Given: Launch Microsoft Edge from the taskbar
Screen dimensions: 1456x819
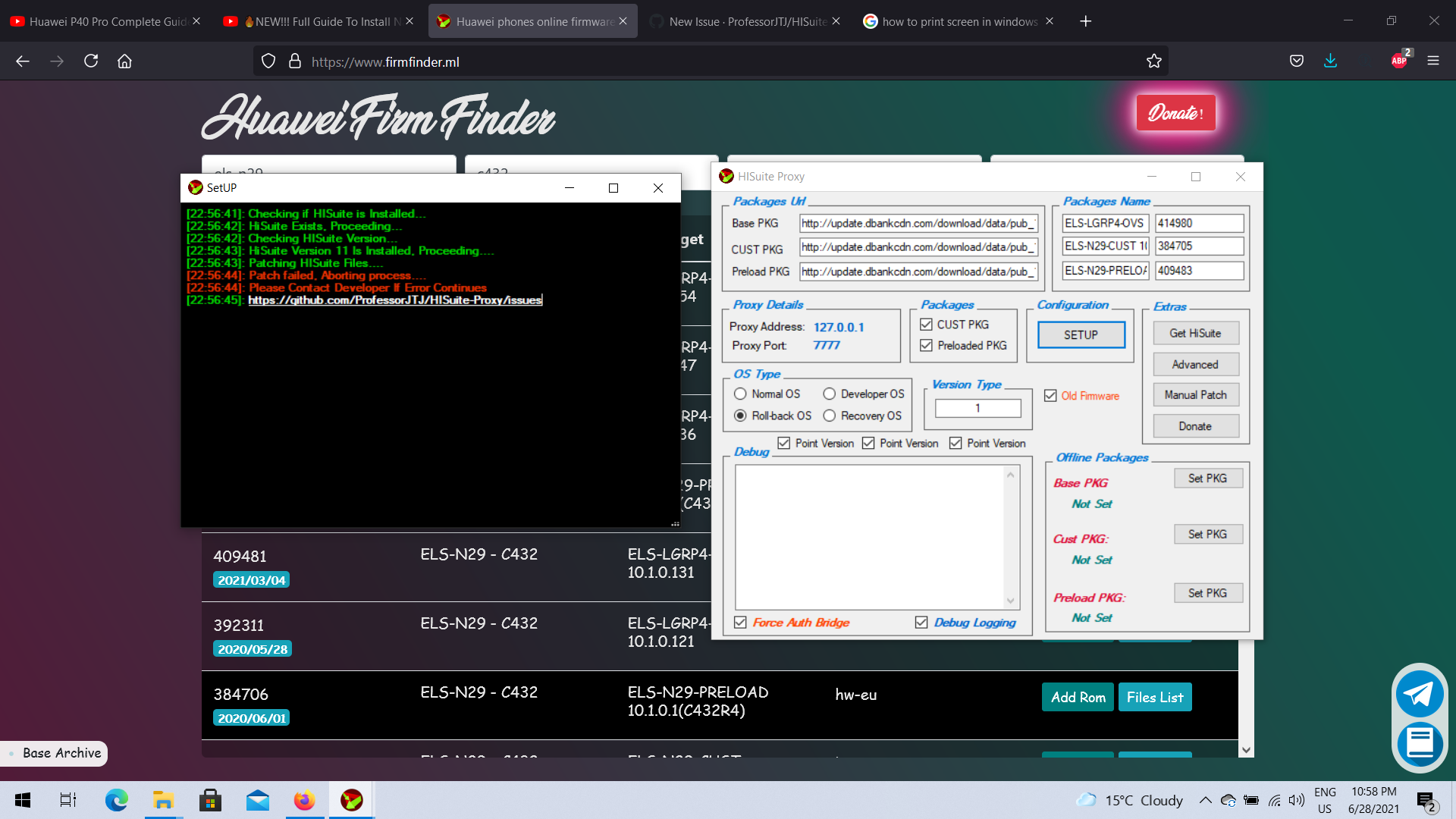Looking at the screenshot, I should (115, 800).
